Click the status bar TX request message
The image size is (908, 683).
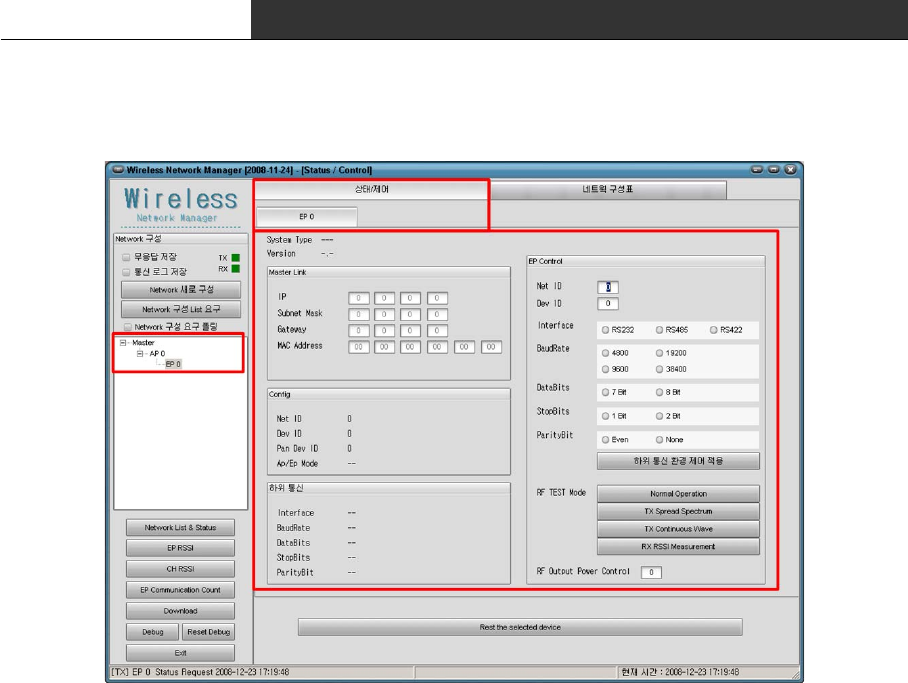pyautogui.click(x=200, y=672)
